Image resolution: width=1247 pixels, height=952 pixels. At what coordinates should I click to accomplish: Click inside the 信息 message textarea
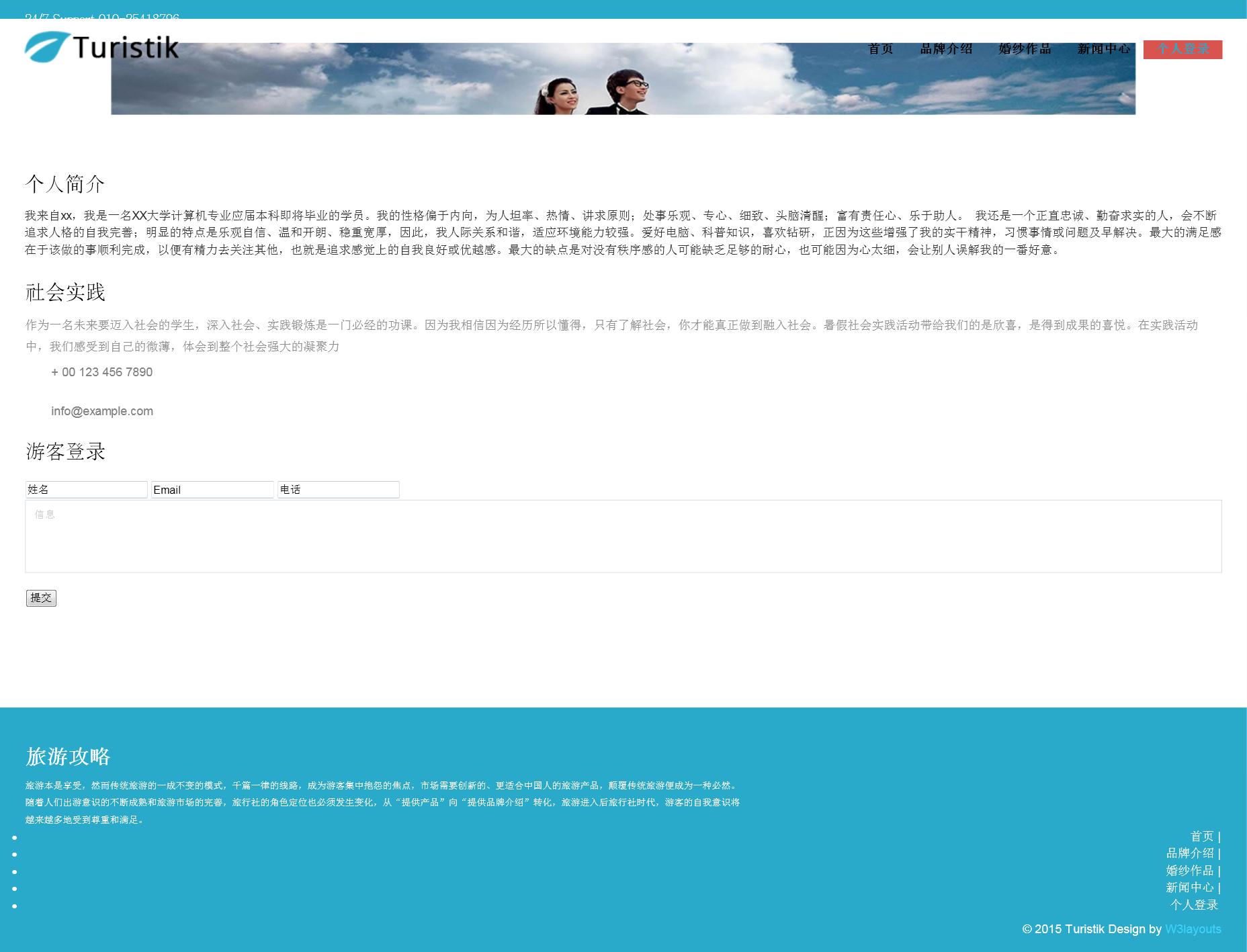(x=623, y=536)
